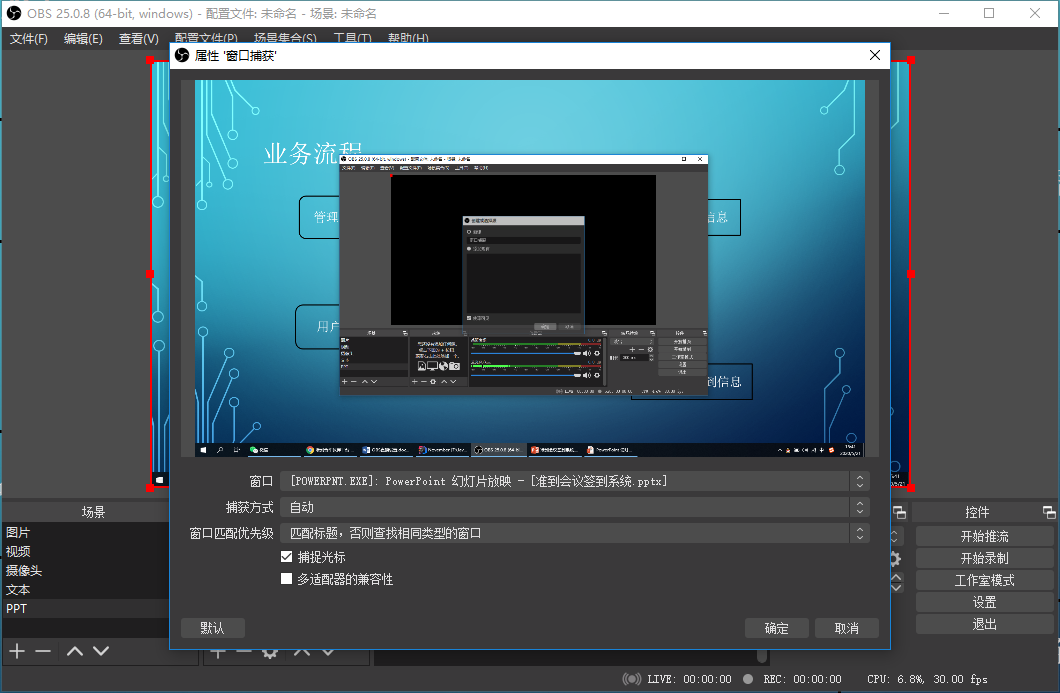Open the 窗口匹配优先级 dropdown

coord(575,533)
